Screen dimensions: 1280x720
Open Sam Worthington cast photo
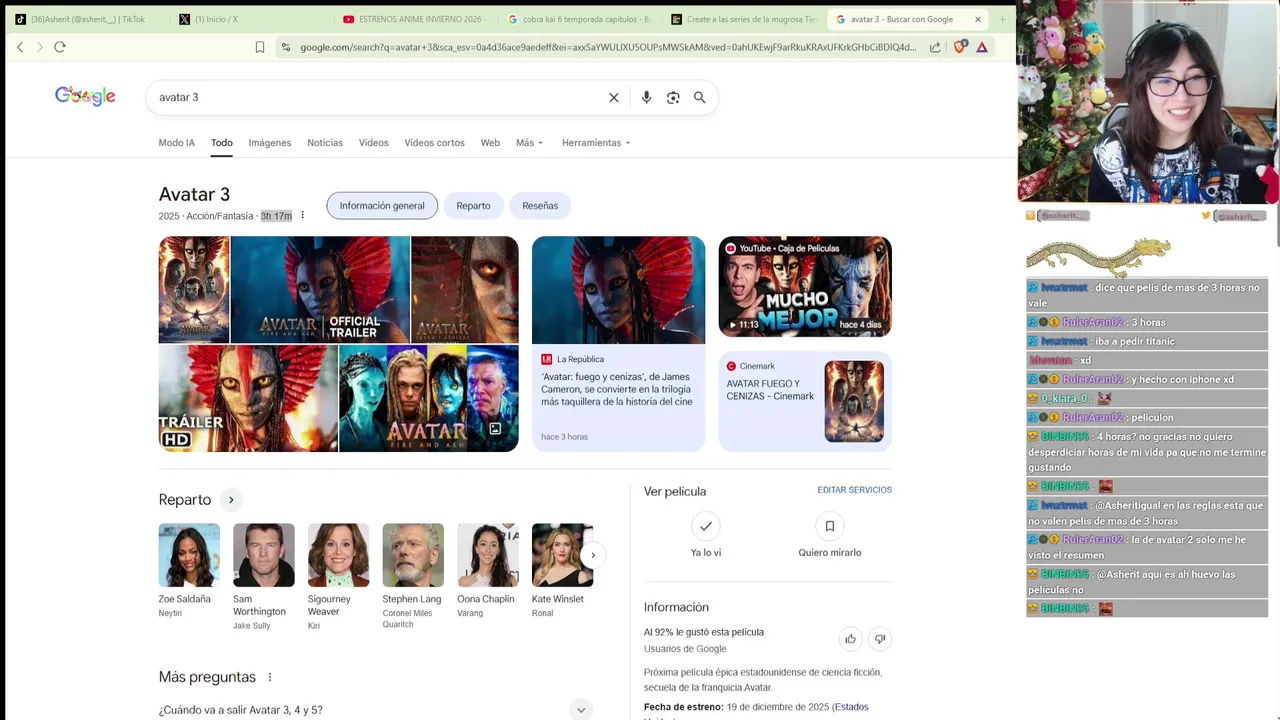click(x=264, y=555)
